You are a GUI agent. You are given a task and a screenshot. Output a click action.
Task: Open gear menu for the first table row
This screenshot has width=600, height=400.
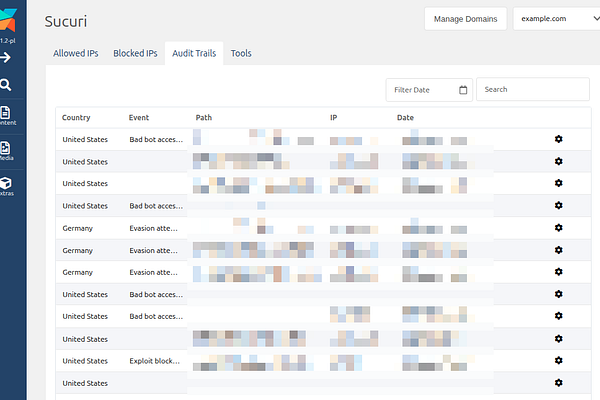point(559,139)
